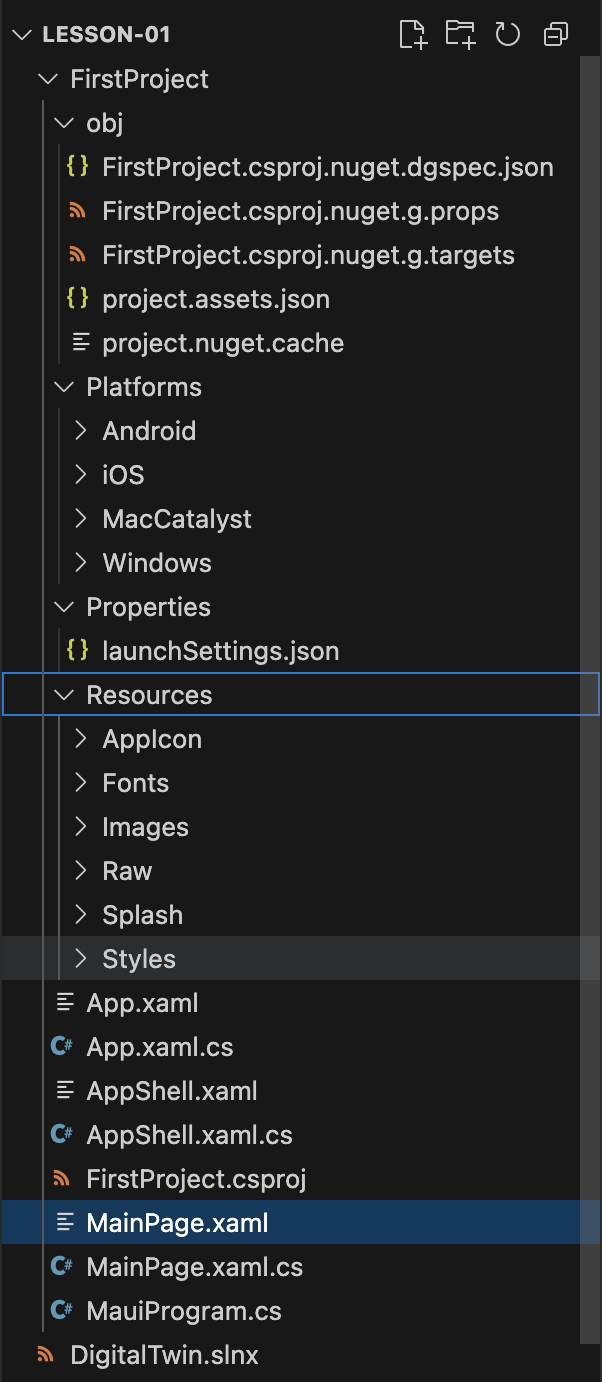Click the Collapse Folders icon
The height and width of the screenshot is (1382, 602).
coord(555,35)
